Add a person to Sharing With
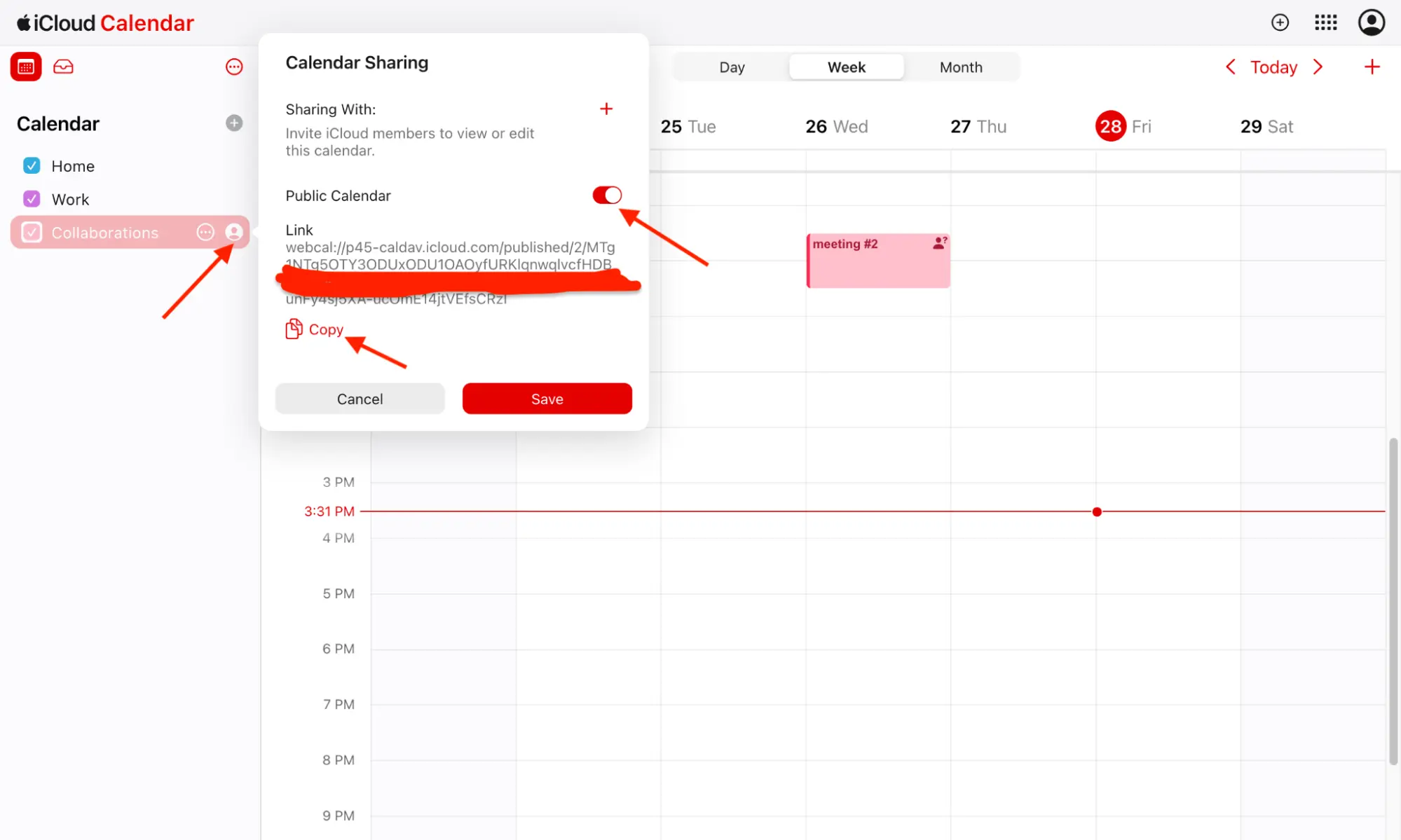This screenshot has width=1401, height=840. tap(606, 109)
